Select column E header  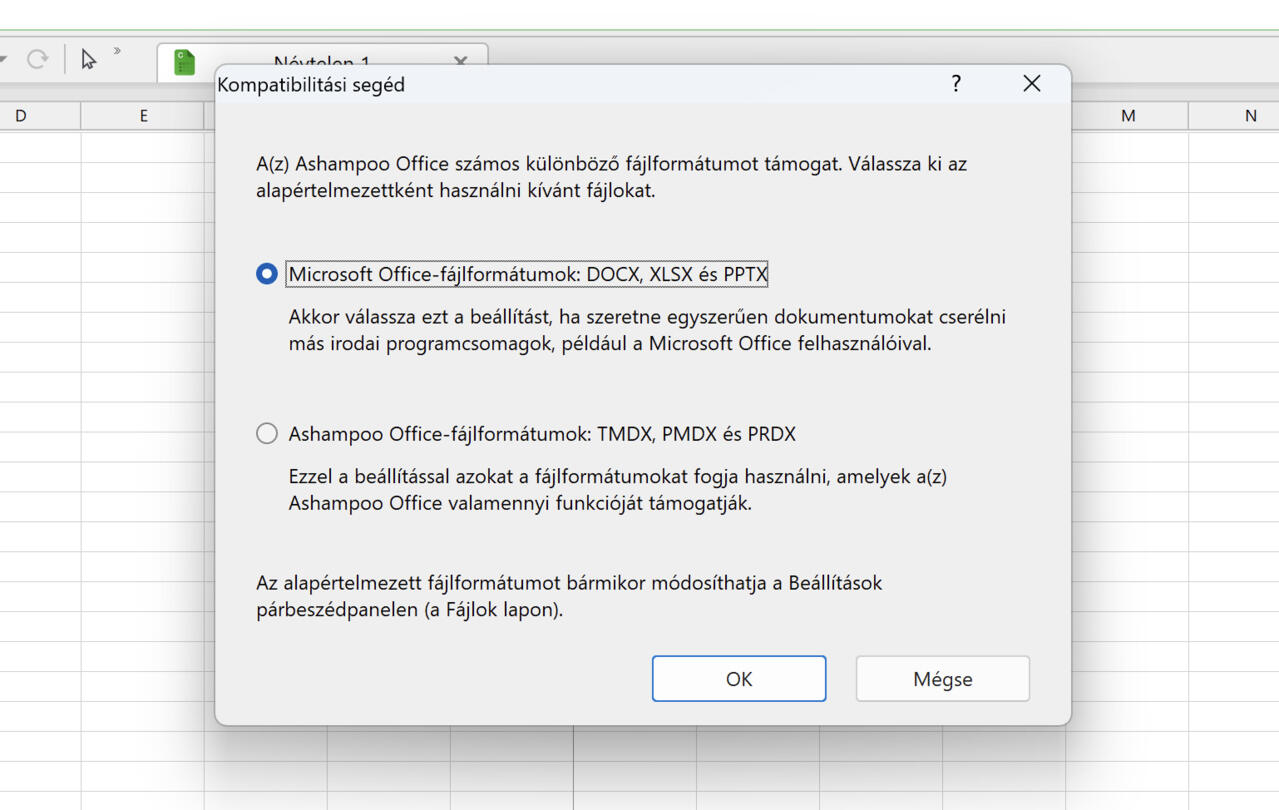click(x=143, y=116)
